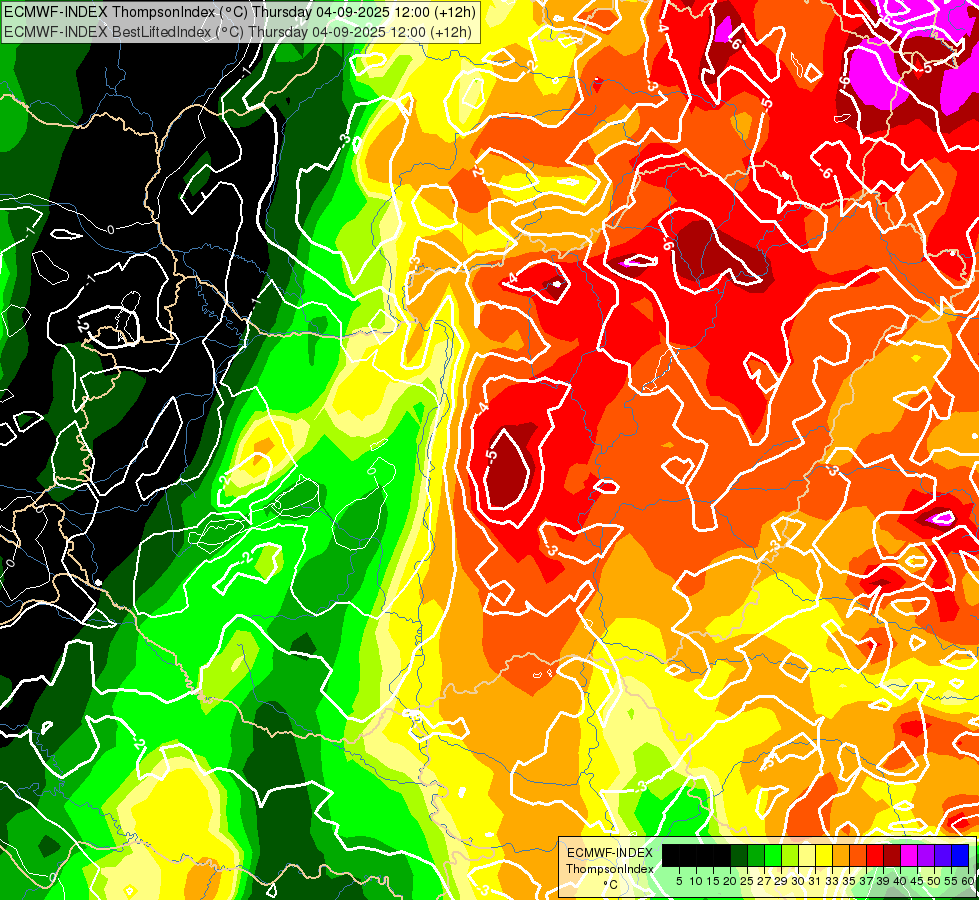Click legend tick value '15'
The height and width of the screenshot is (900, 979).
tap(714, 881)
